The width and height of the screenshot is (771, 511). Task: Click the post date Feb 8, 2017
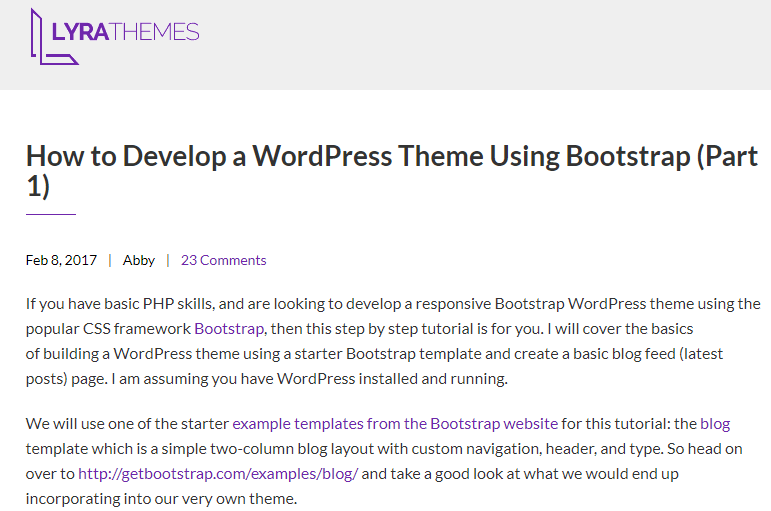61,260
